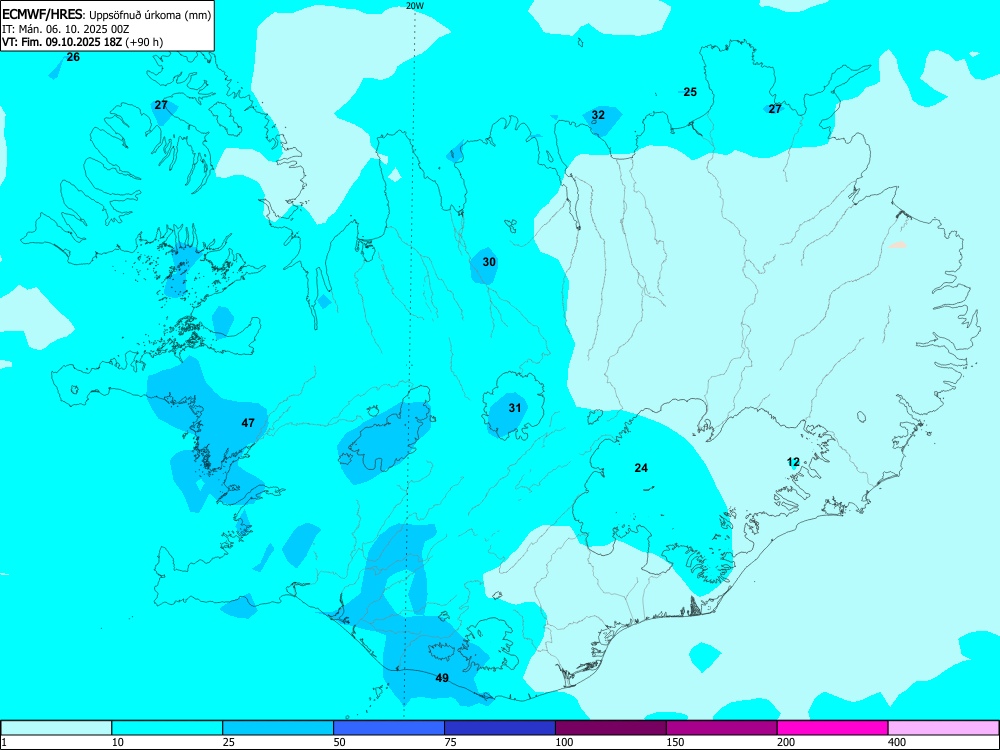The height and width of the screenshot is (750, 1000).
Task: Click the 200–400 mm legend swatch
Action: coord(833,728)
